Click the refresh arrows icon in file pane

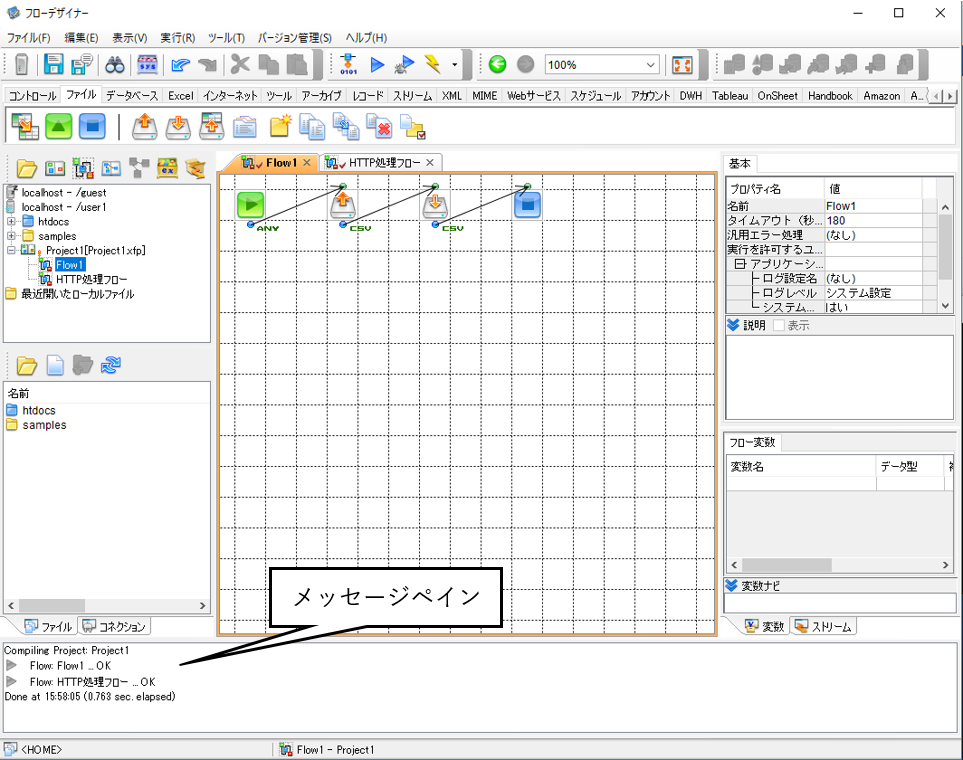pyautogui.click(x=111, y=366)
